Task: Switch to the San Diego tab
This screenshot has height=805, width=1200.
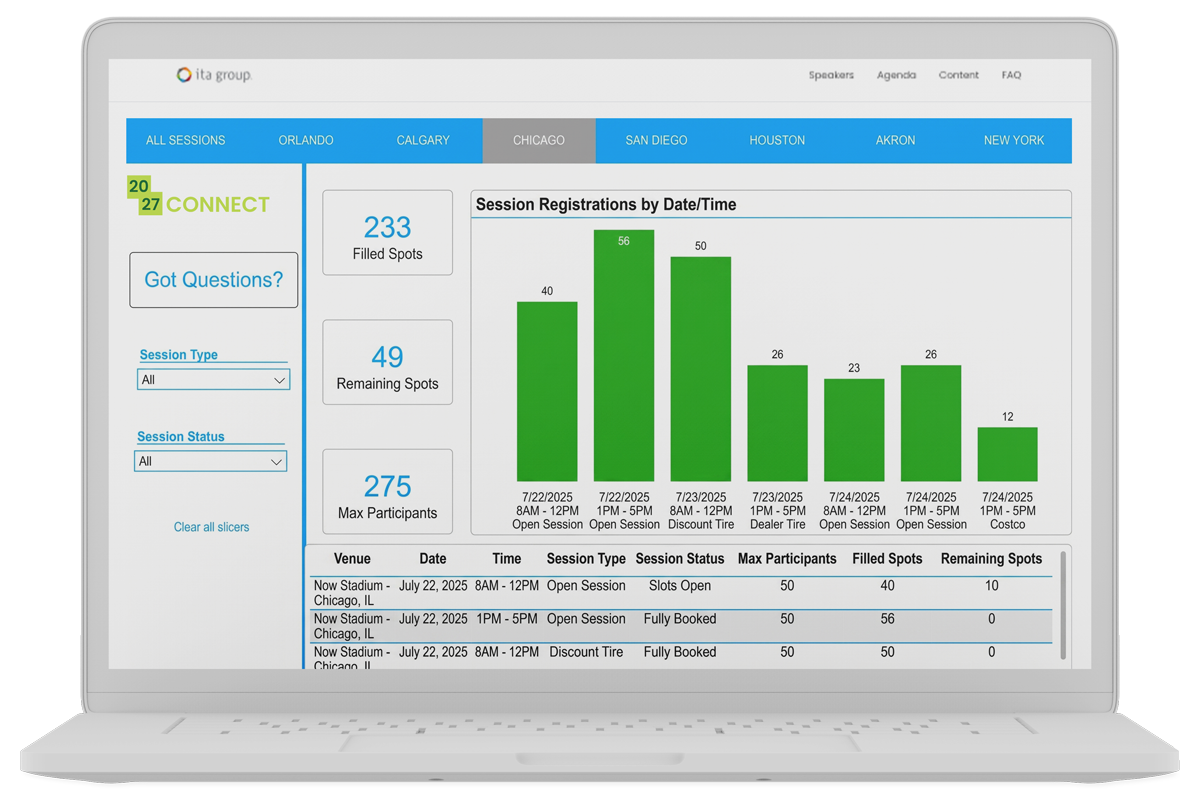Action: (x=656, y=141)
